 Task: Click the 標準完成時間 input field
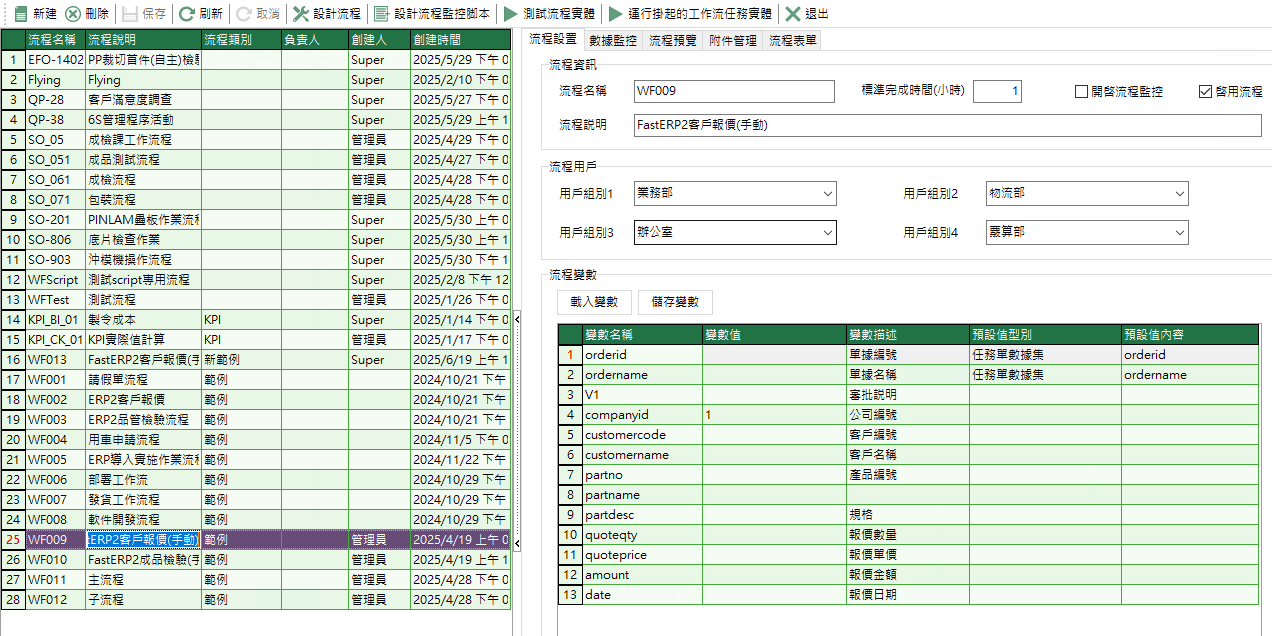pos(998,91)
